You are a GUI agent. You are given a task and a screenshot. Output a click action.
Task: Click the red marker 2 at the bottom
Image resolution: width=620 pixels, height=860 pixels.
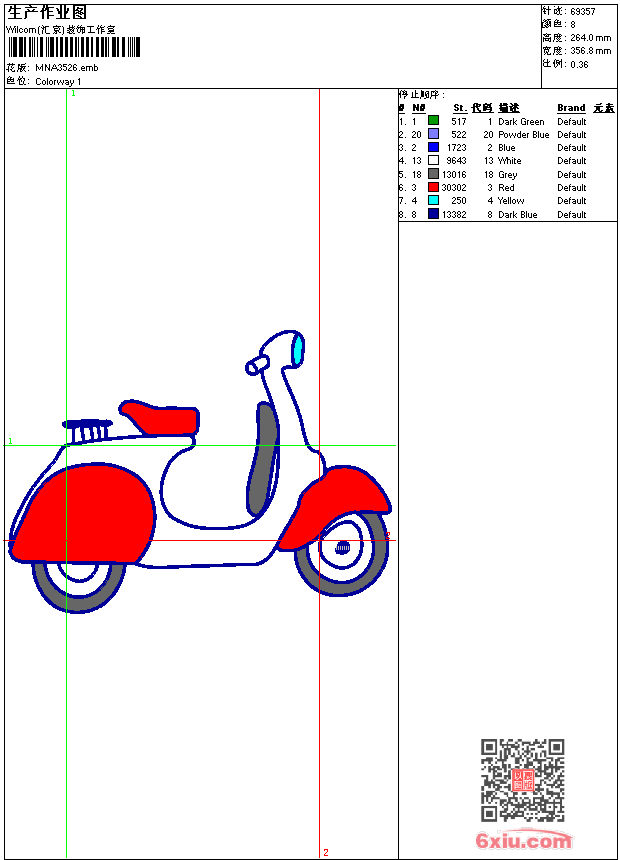(x=326, y=852)
